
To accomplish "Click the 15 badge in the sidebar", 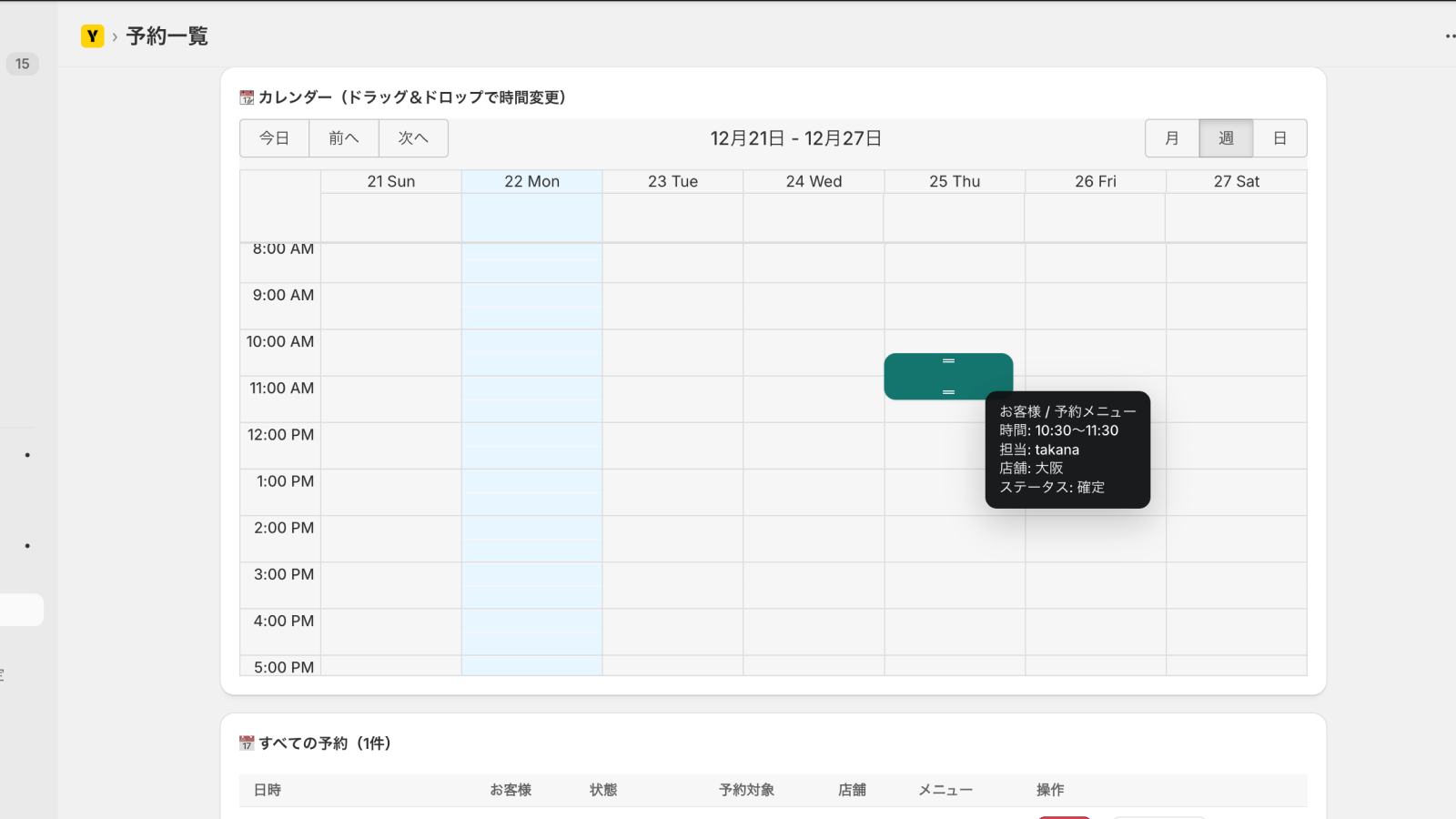I will pos(22,64).
